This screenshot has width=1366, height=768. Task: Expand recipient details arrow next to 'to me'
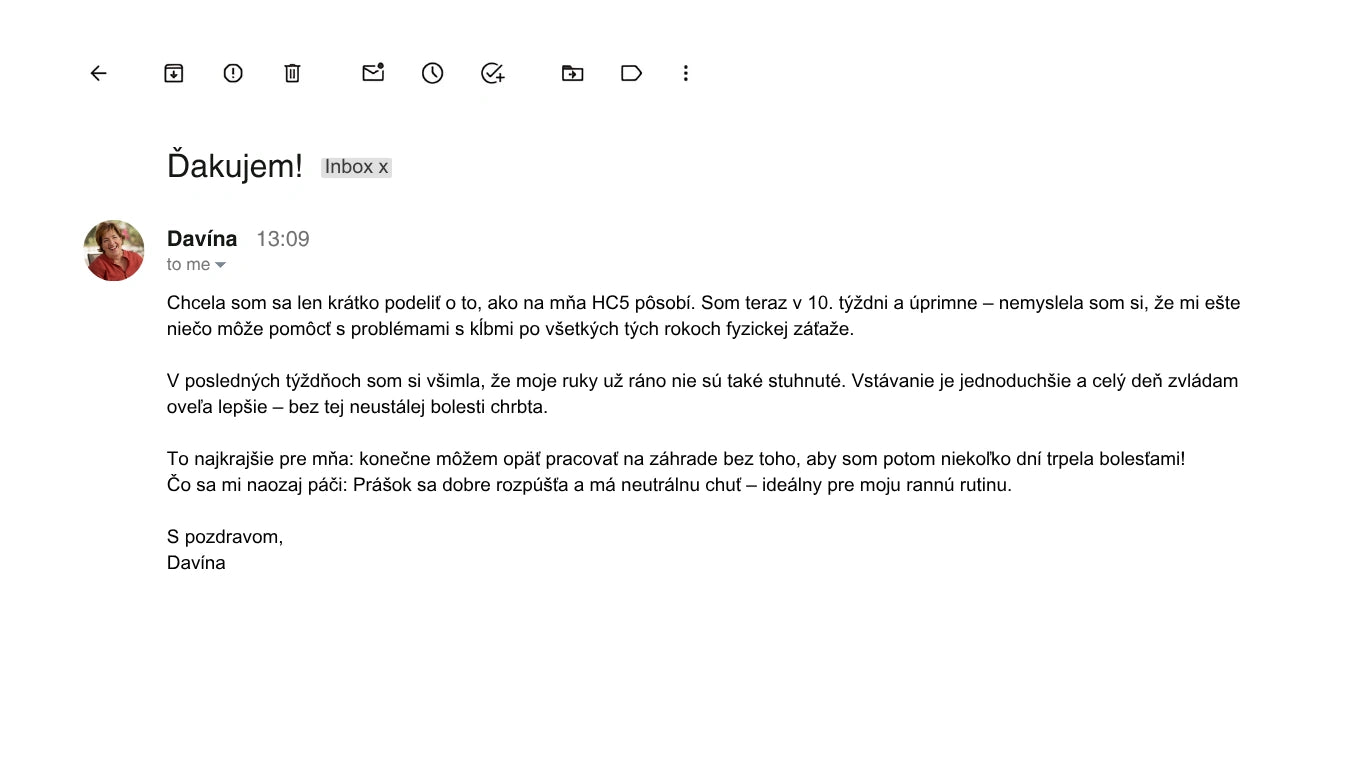click(221, 265)
